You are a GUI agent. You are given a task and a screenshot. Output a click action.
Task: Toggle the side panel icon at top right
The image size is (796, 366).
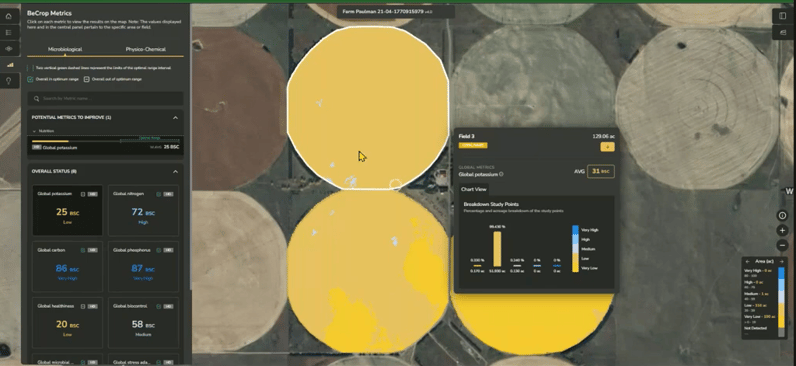pos(782,16)
